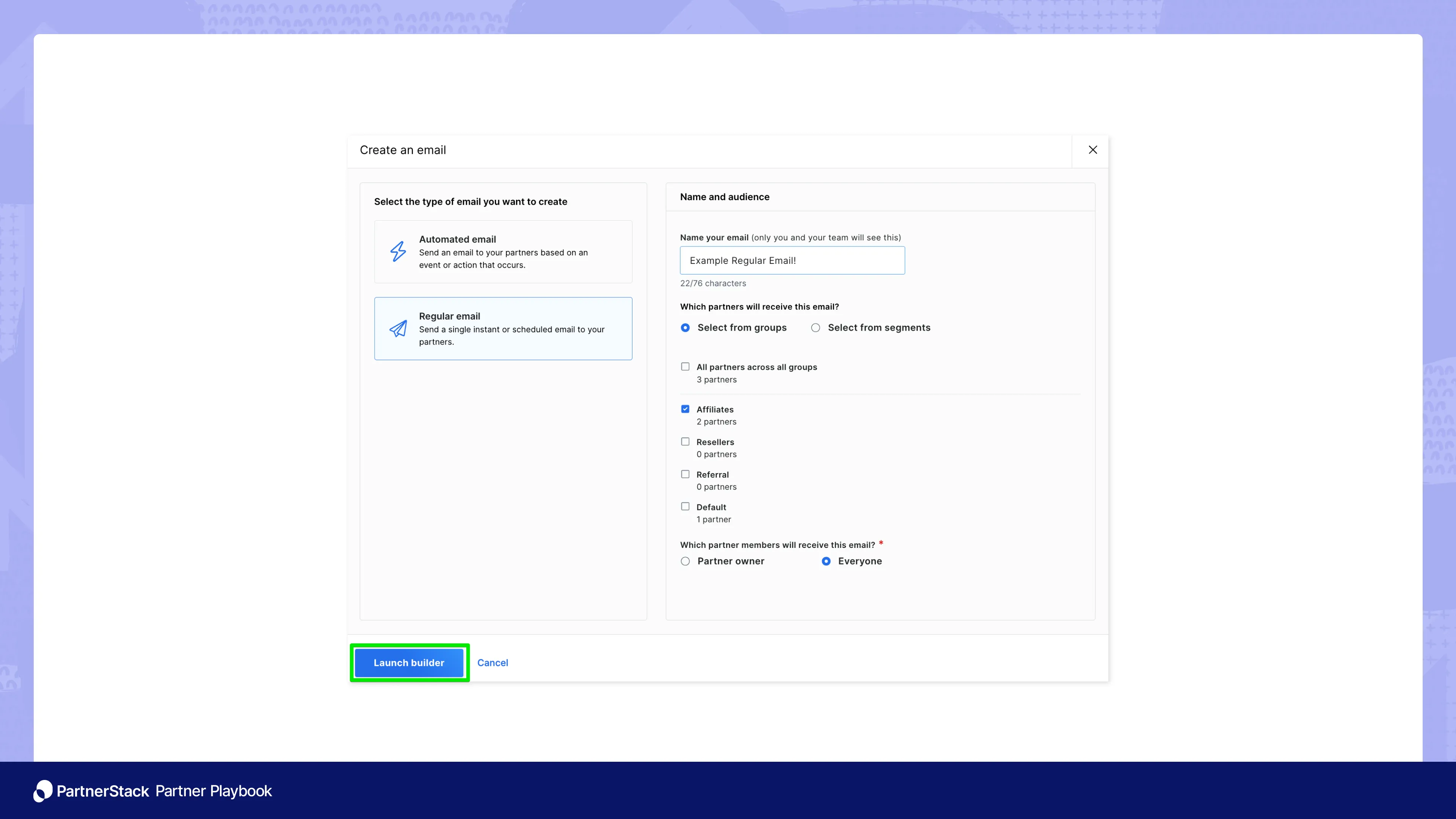The height and width of the screenshot is (819, 1456).
Task: Click the paper plane Regular email icon
Action: [398, 328]
